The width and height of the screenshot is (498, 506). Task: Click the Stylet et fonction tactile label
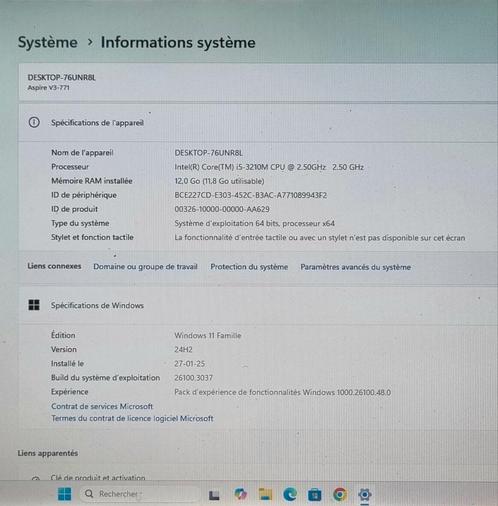click(x=92, y=237)
